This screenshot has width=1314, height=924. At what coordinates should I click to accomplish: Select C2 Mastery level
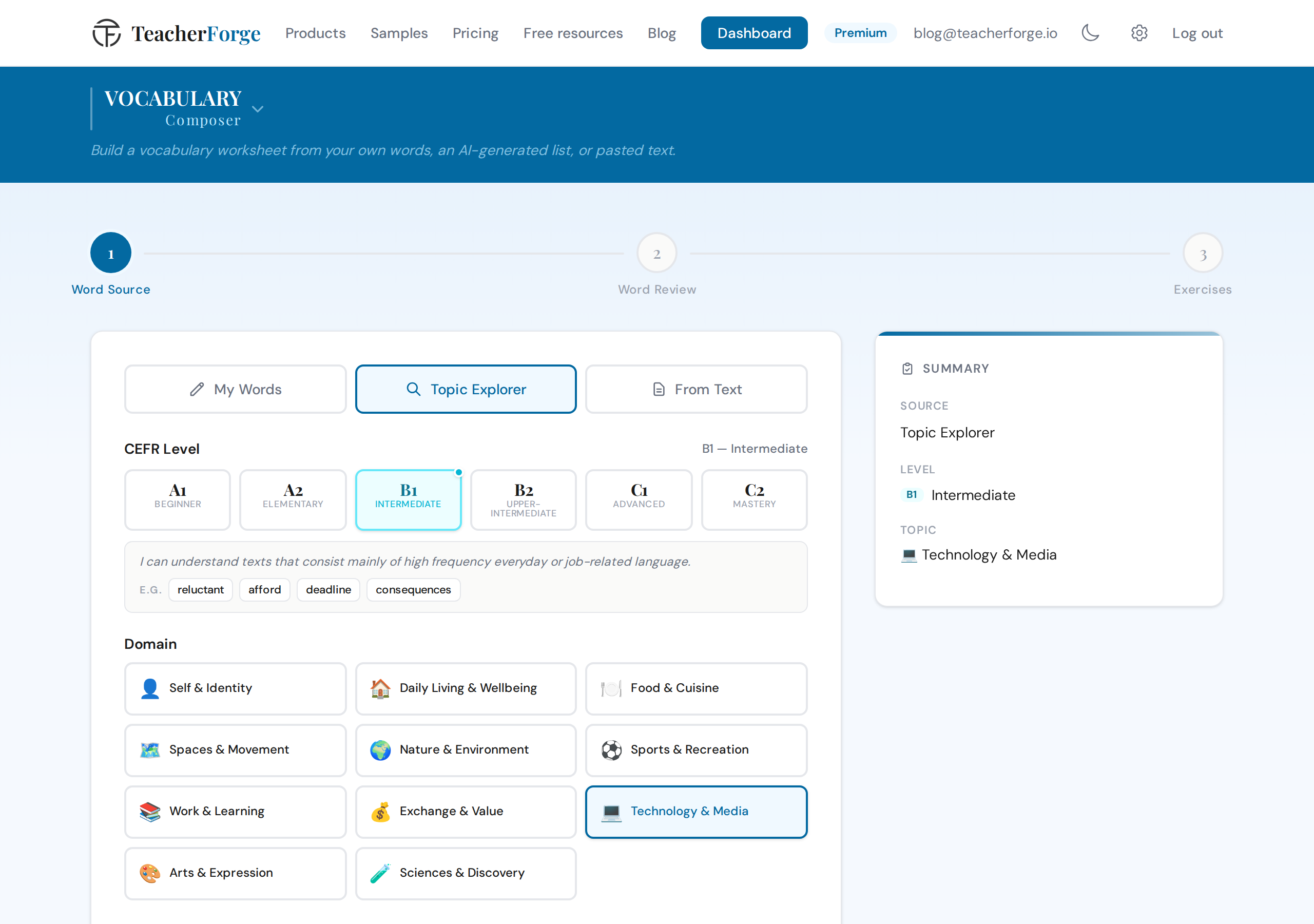(x=755, y=500)
